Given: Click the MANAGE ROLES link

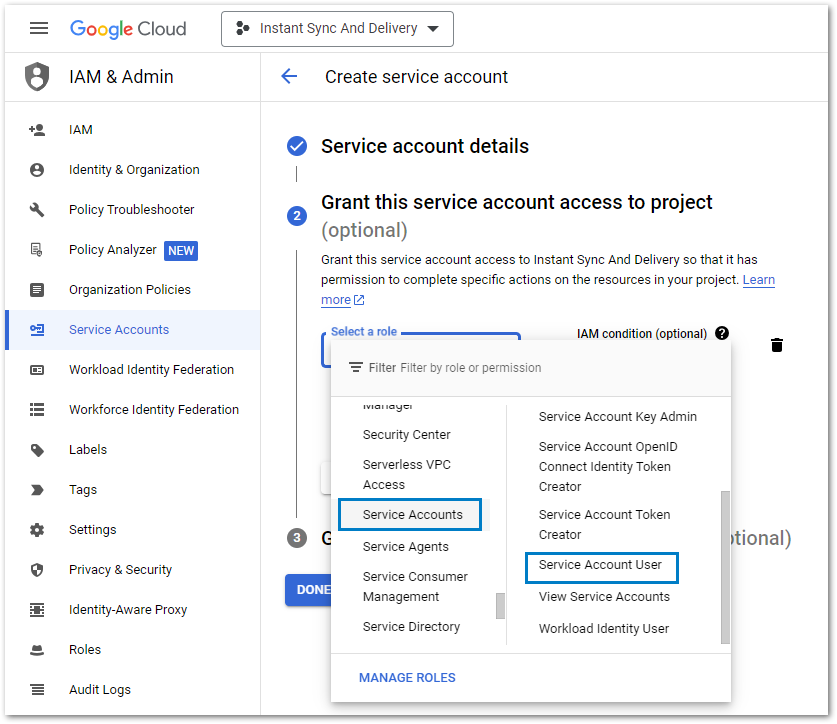Looking at the screenshot, I should tap(407, 678).
